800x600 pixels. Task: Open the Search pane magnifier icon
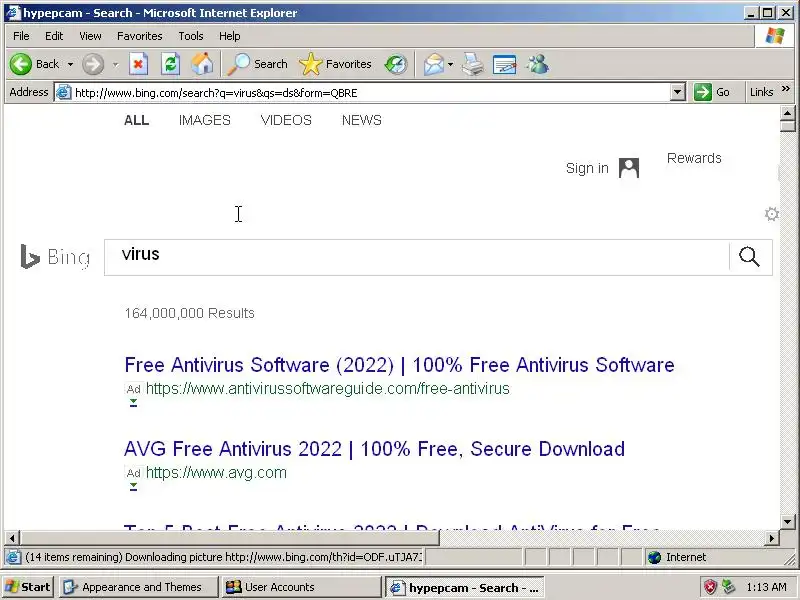238,64
